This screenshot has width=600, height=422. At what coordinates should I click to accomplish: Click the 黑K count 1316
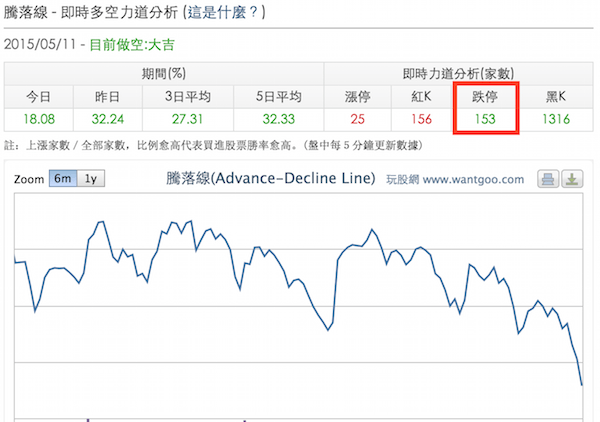coord(556,119)
